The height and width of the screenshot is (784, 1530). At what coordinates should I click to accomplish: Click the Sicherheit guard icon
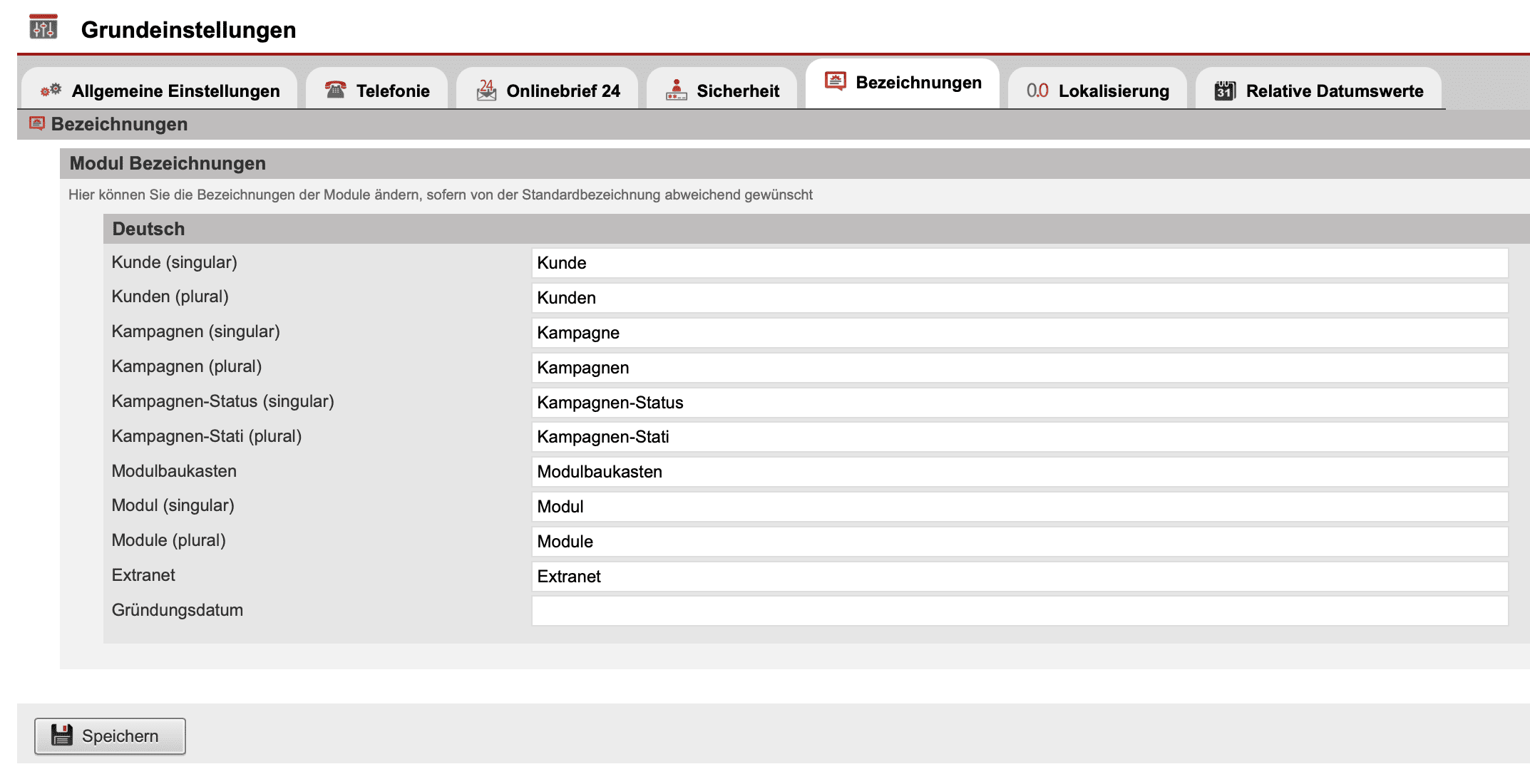click(676, 91)
